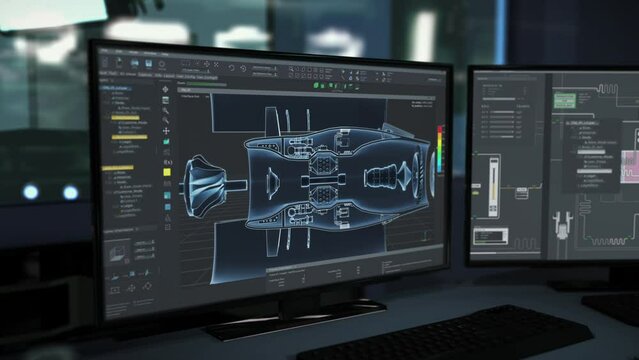This screenshot has height=360, width=639.
Task: Click the redo curved arrow icon
Action: click(243, 68)
